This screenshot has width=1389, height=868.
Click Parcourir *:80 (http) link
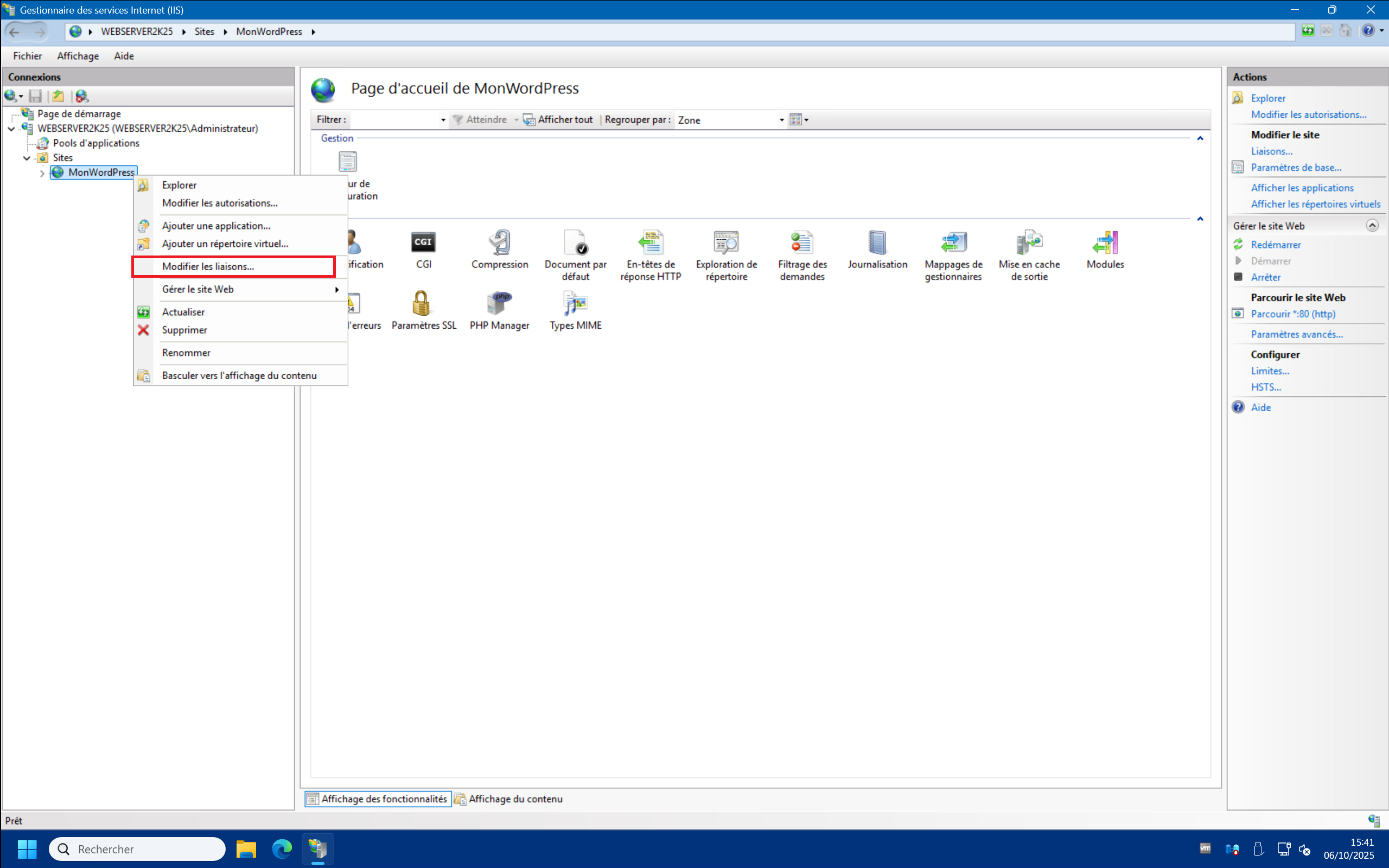[1292, 314]
